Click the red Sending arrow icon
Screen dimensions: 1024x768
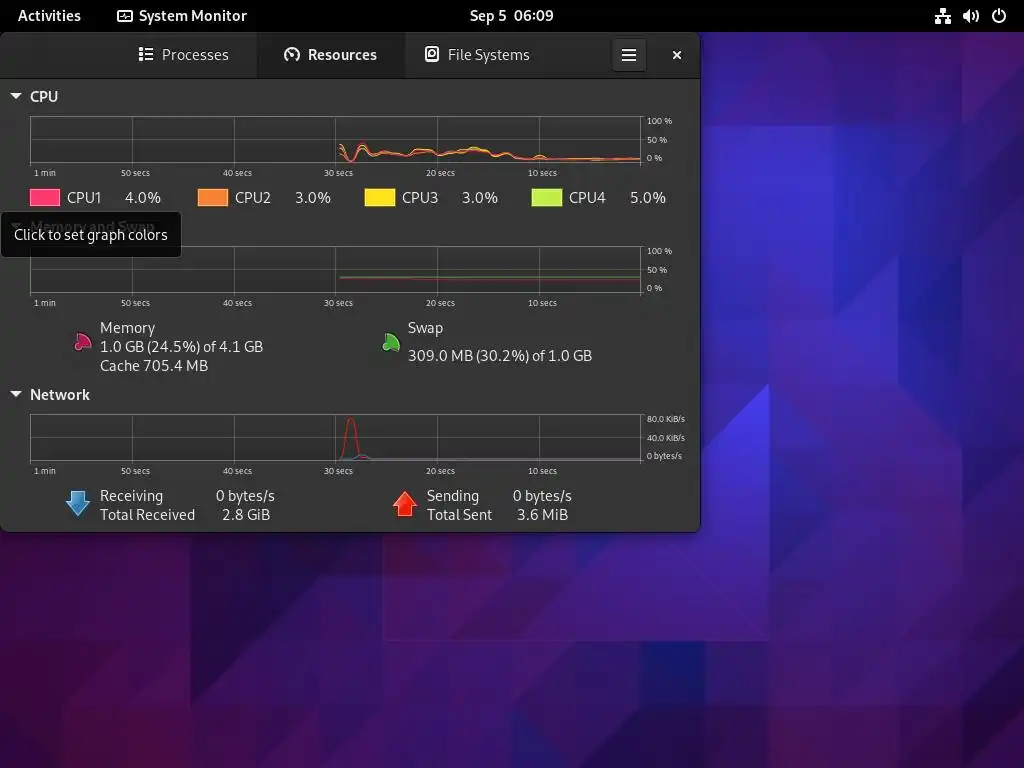click(x=405, y=504)
